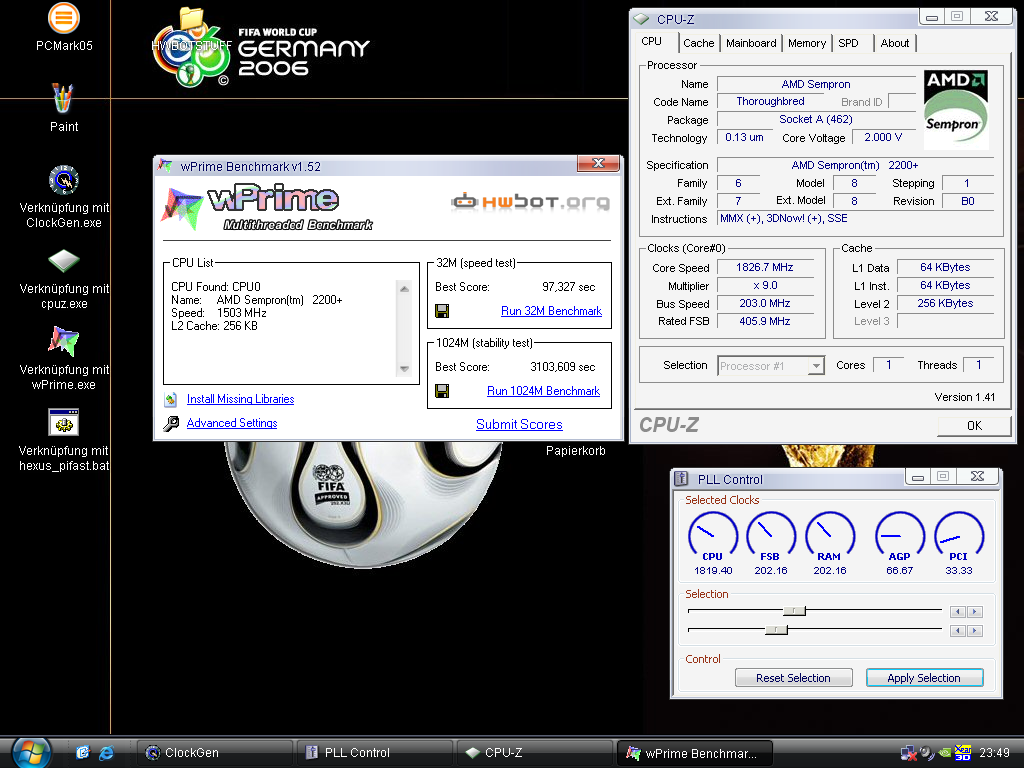
Task: Select the hexus_pifast.bat shortcut icon
Action: 64,423
